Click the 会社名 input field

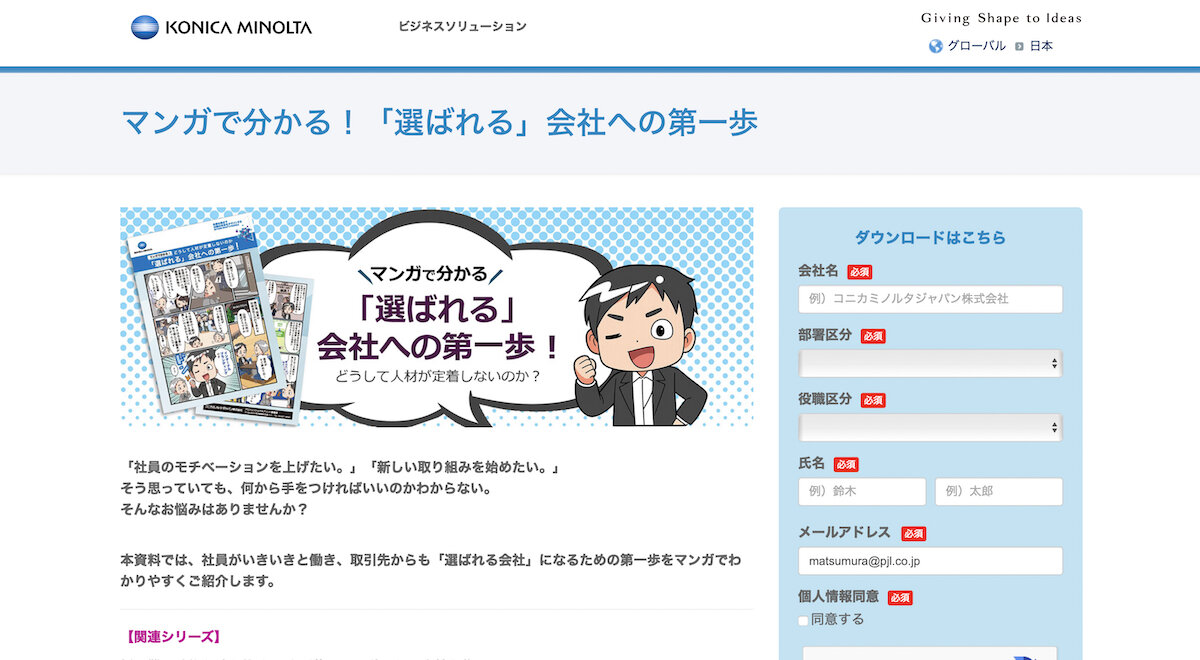pyautogui.click(x=930, y=299)
